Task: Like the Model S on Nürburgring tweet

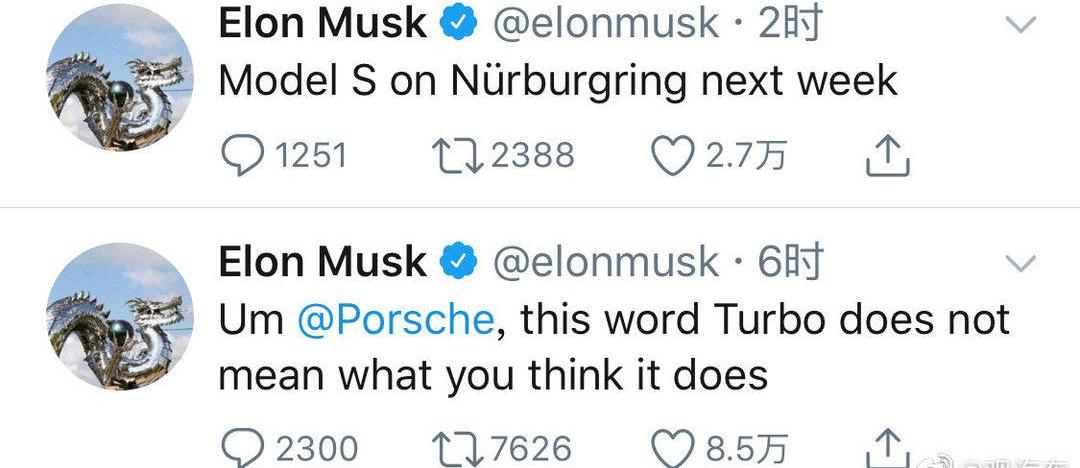Action: [674, 155]
